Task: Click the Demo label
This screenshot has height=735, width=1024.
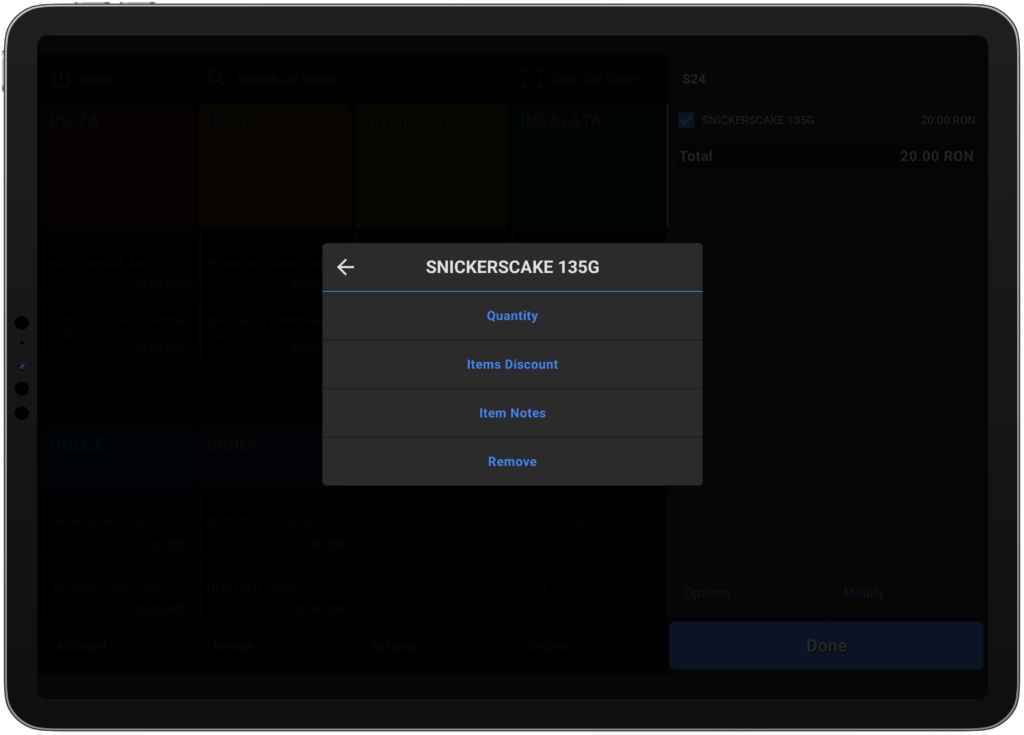Action: pyautogui.click(x=97, y=79)
